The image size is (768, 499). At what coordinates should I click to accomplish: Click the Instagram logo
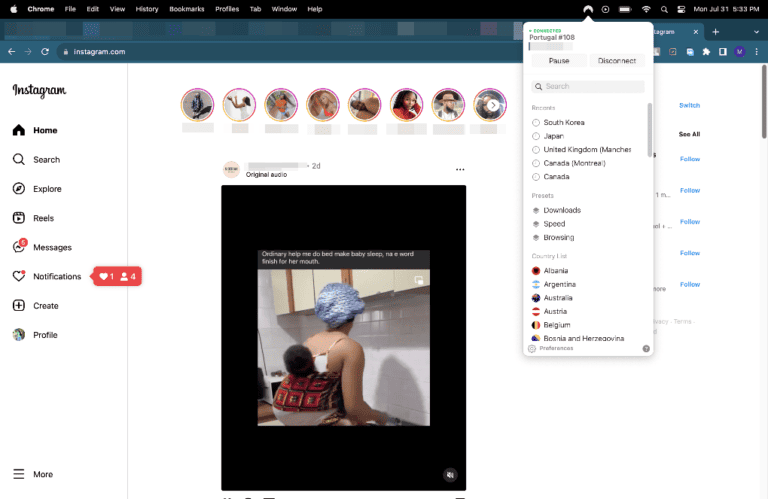[x=39, y=91]
